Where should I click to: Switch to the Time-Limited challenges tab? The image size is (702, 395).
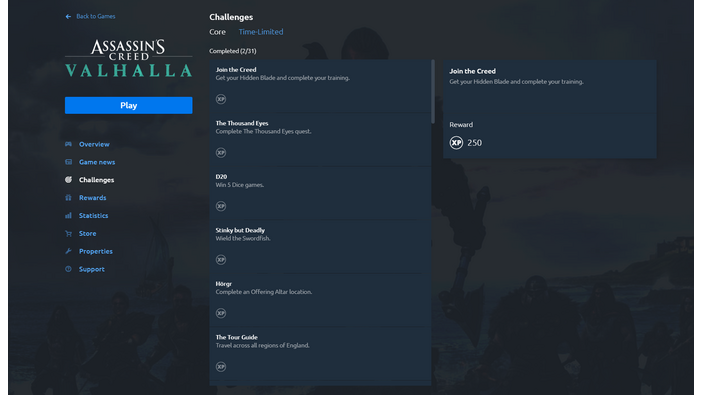click(x=261, y=32)
